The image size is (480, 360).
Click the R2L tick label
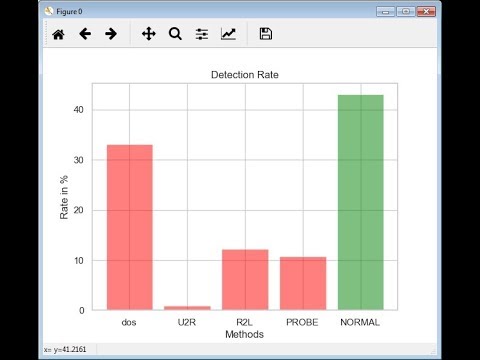click(244, 322)
